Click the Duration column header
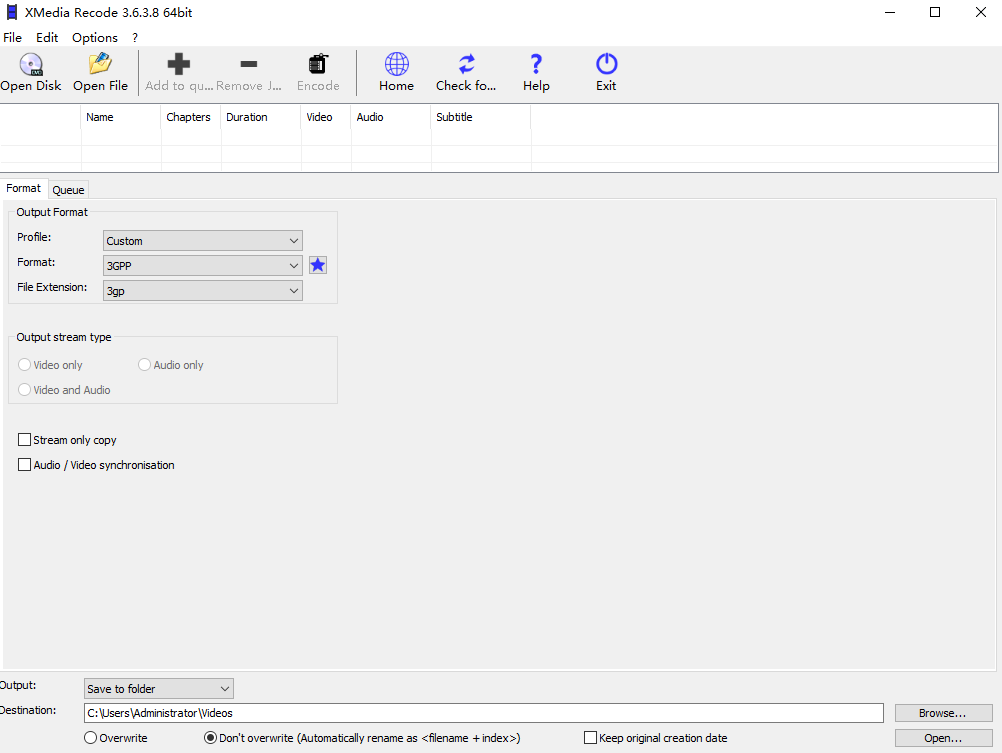The image size is (1002, 753). [261, 117]
